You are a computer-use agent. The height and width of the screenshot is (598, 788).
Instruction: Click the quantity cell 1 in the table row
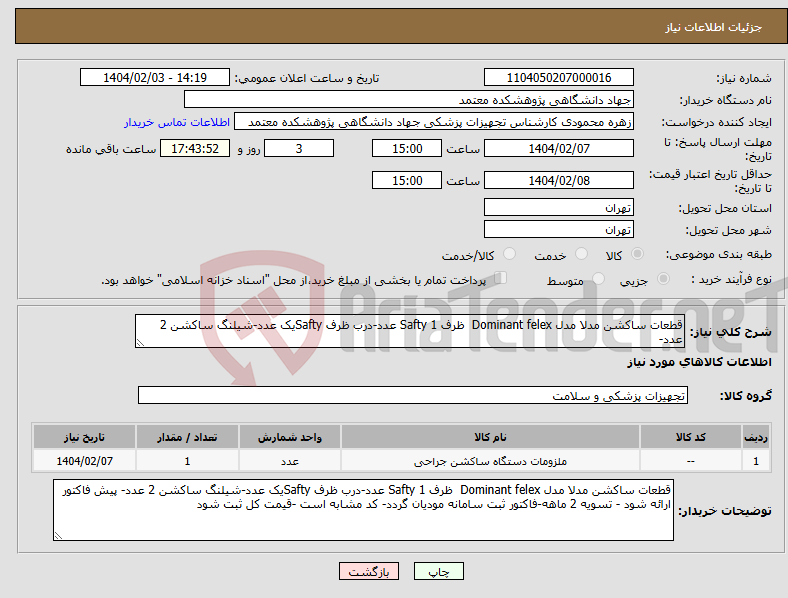tap(187, 461)
